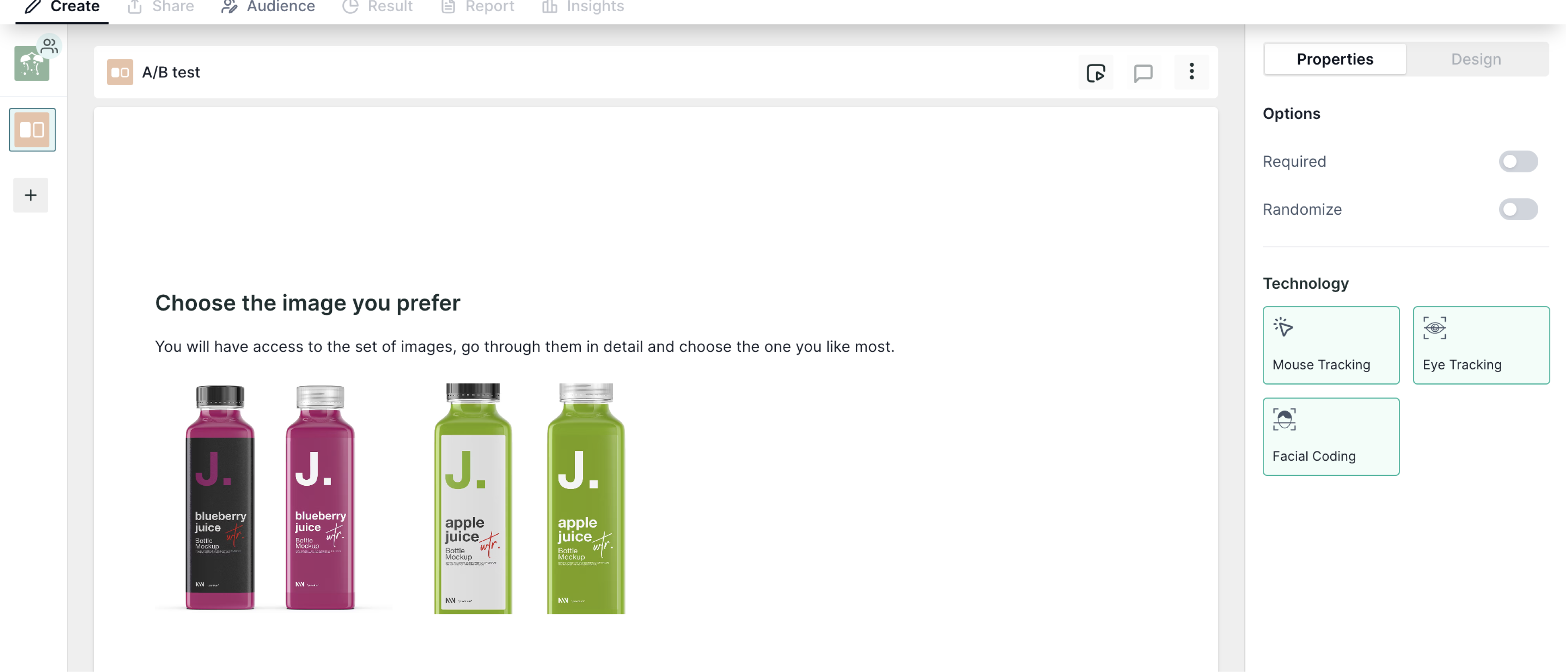Select the A/B test block in sidebar

(x=32, y=129)
